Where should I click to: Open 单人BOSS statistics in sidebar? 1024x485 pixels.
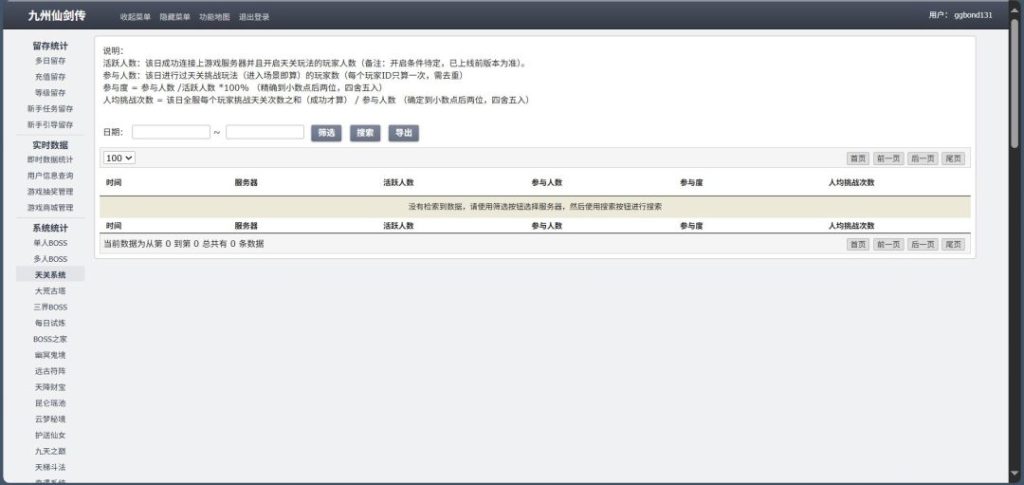pyautogui.click(x=50, y=243)
